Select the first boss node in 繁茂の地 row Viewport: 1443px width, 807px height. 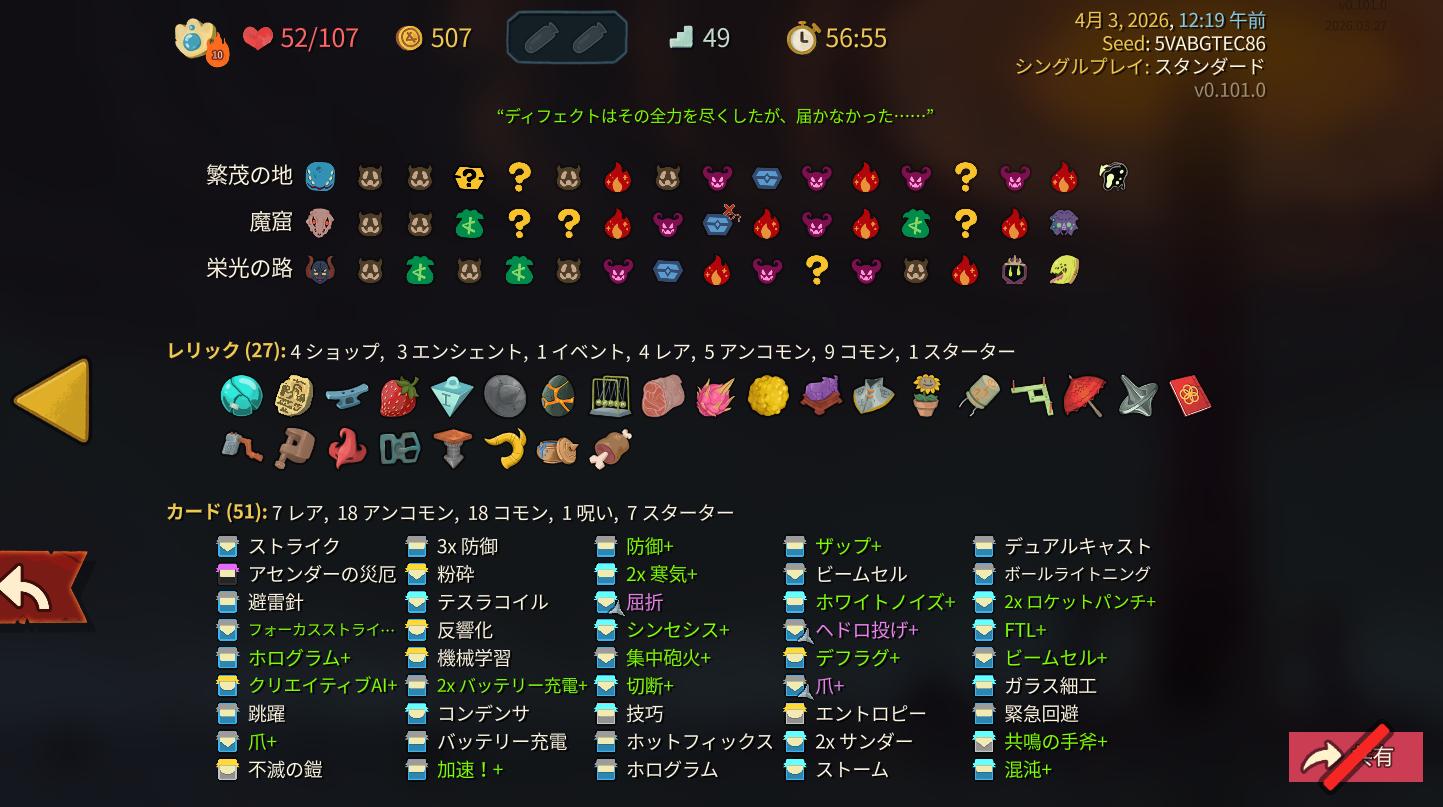[1113, 177]
